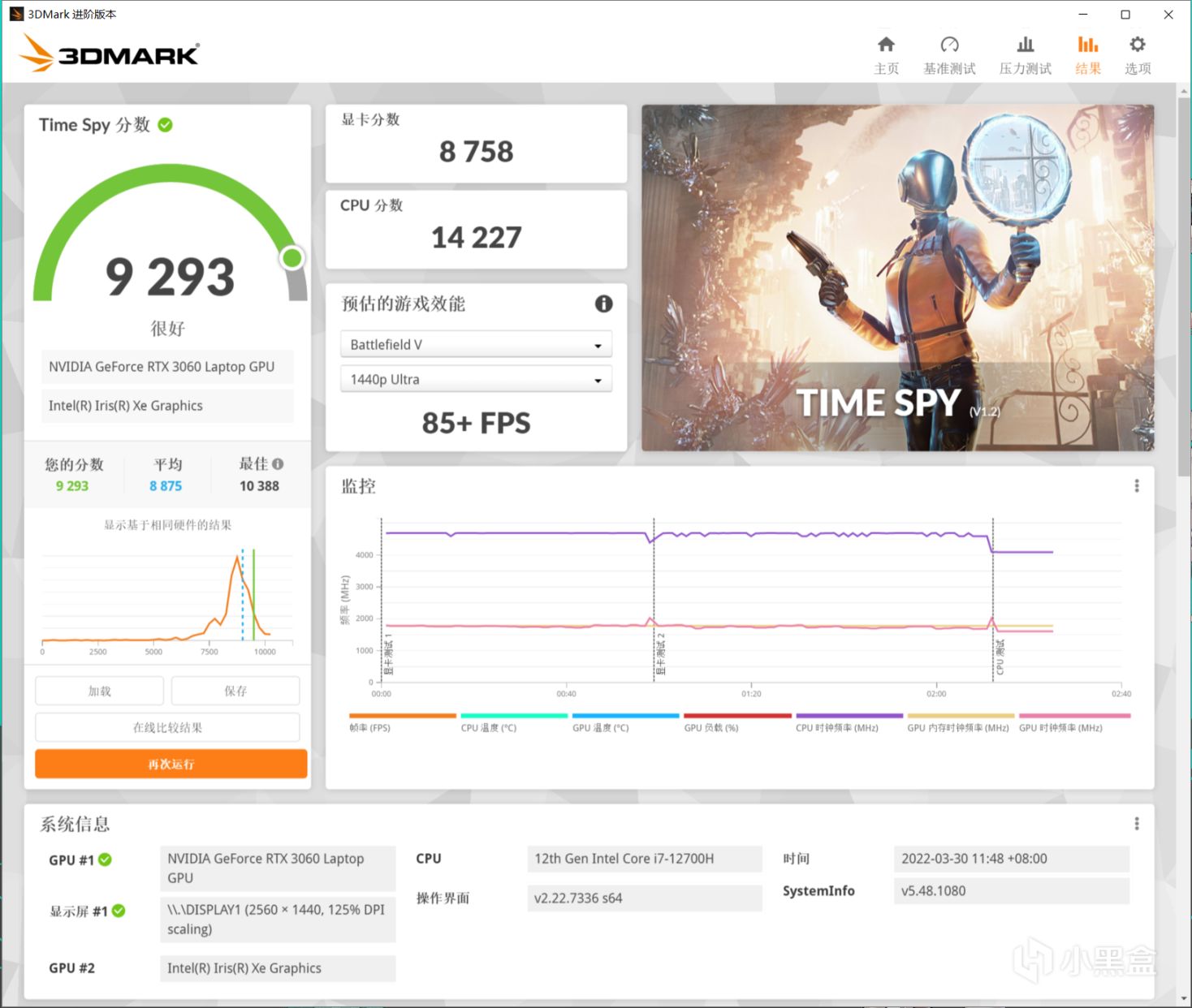
Task: Toggle 帧率 (FPS) legend series
Action: coord(403,722)
